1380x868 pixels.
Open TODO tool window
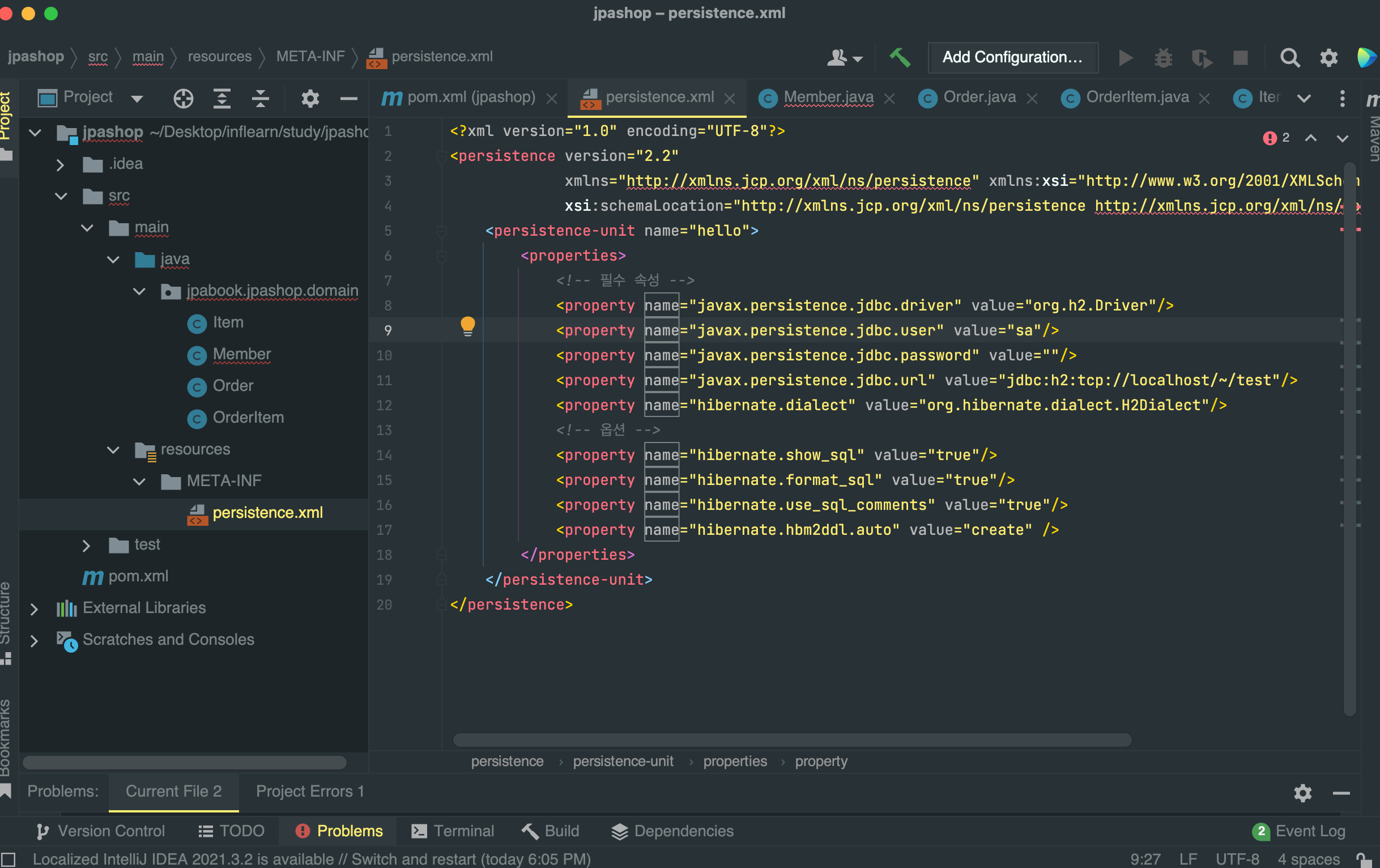coord(231,831)
